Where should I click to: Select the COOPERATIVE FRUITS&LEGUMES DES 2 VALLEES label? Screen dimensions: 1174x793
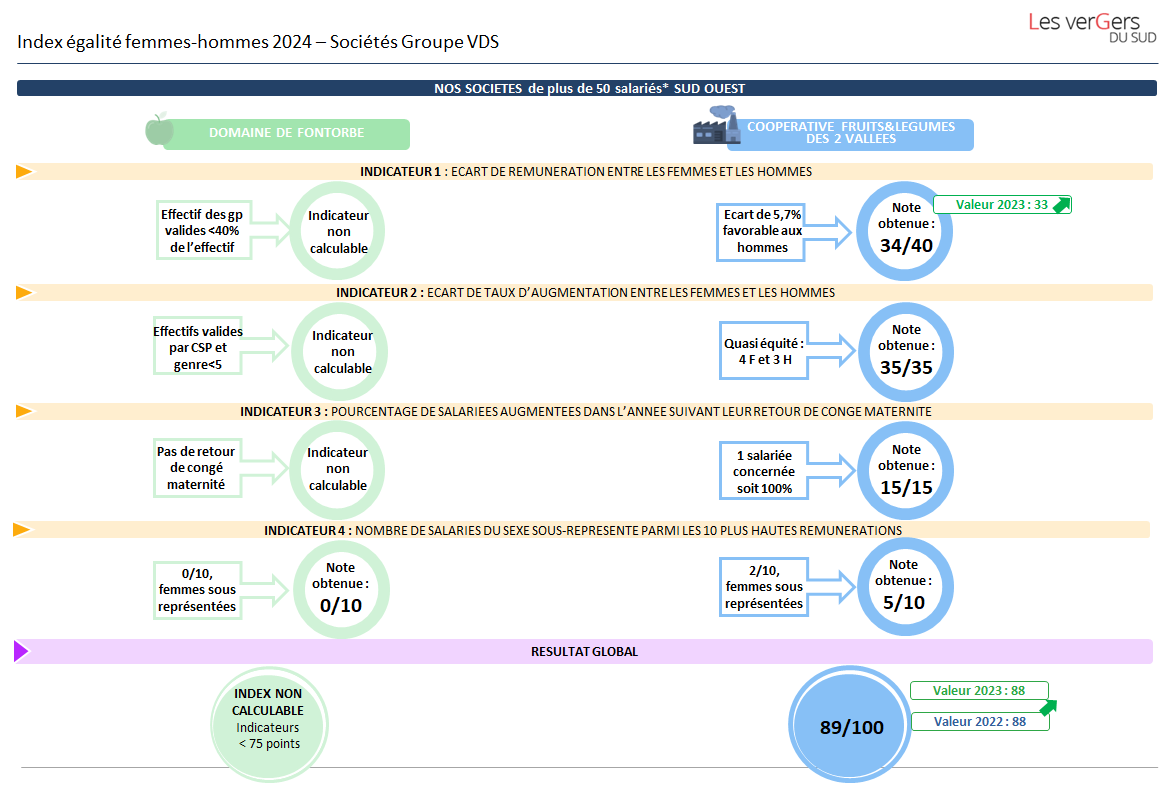point(851,134)
